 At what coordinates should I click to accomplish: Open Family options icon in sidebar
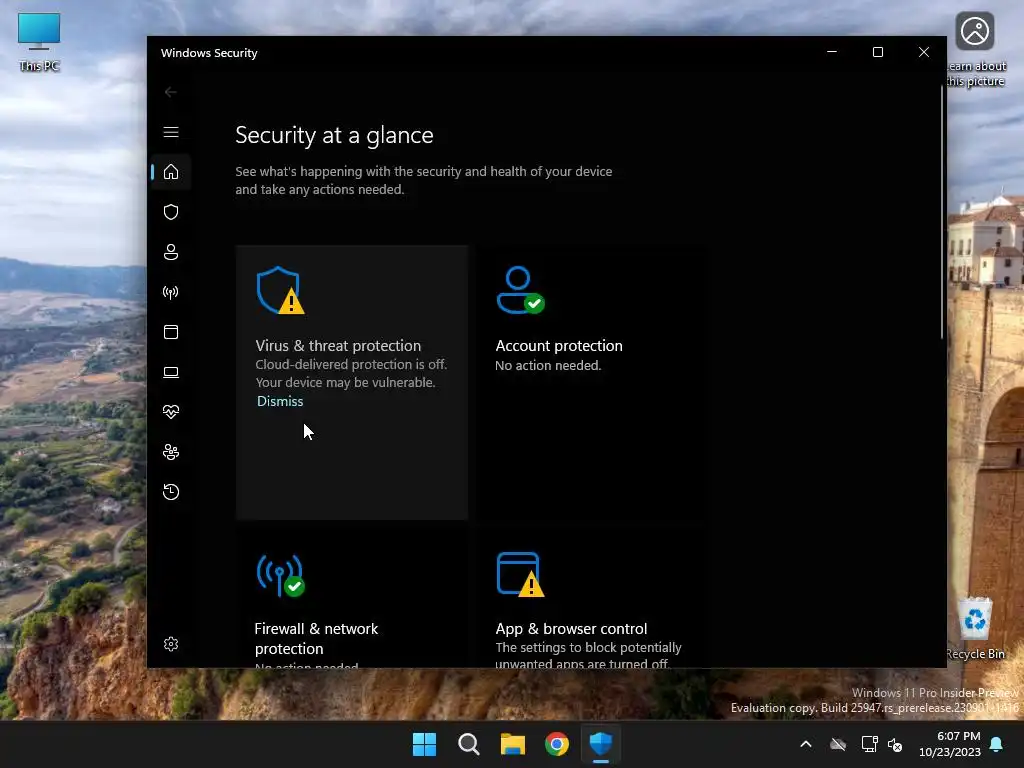click(x=170, y=452)
